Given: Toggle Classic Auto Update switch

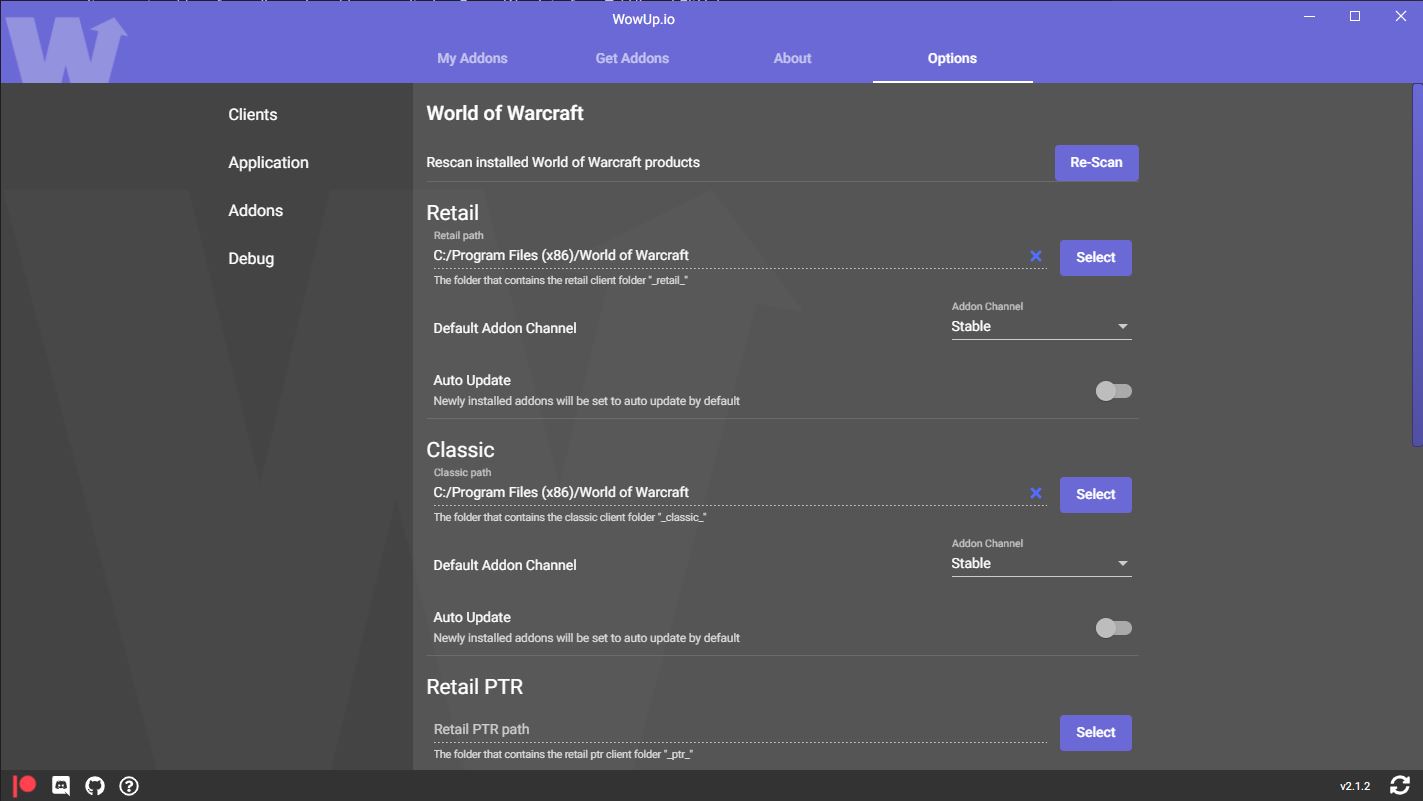Looking at the screenshot, I should point(1113,628).
